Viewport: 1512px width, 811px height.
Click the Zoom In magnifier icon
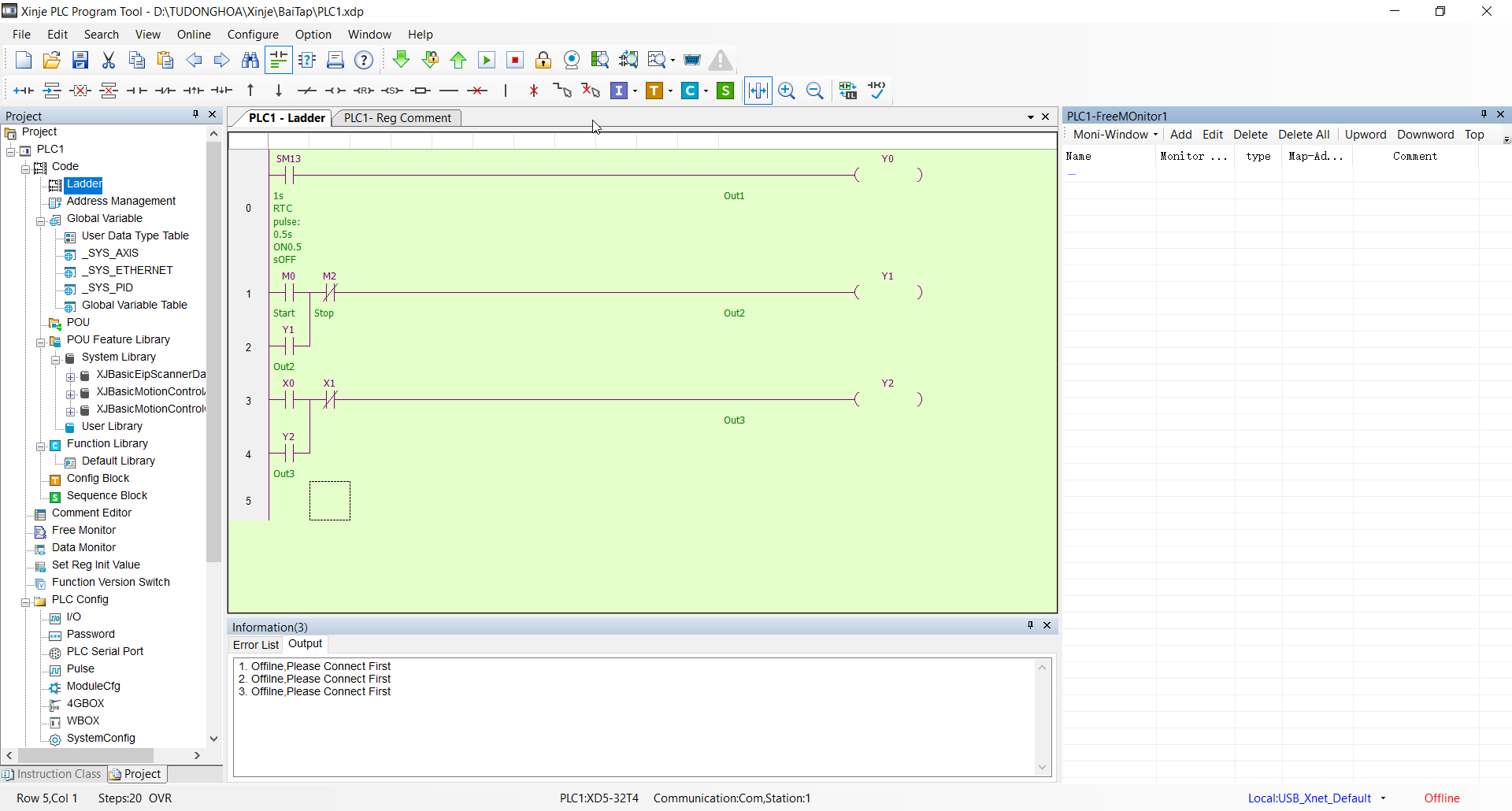(787, 91)
